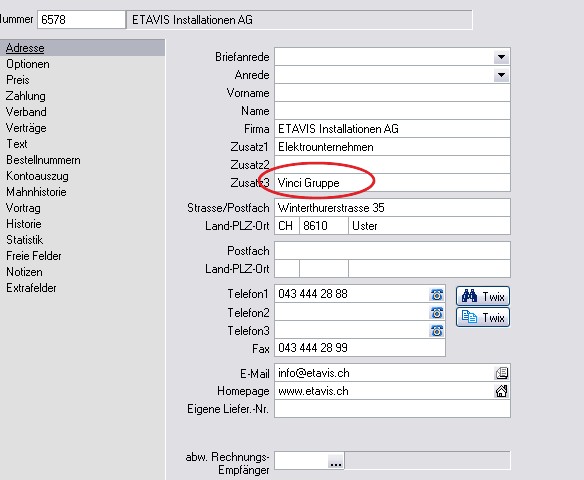Expand the Briefanrede dropdown
This screenshot has width=584, height=480.
click(x=501, y=57)
